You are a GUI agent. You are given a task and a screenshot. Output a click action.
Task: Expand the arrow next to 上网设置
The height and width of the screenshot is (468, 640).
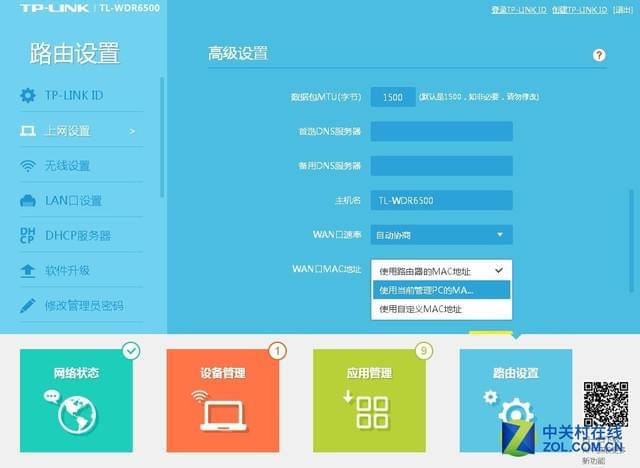point(132,131)
